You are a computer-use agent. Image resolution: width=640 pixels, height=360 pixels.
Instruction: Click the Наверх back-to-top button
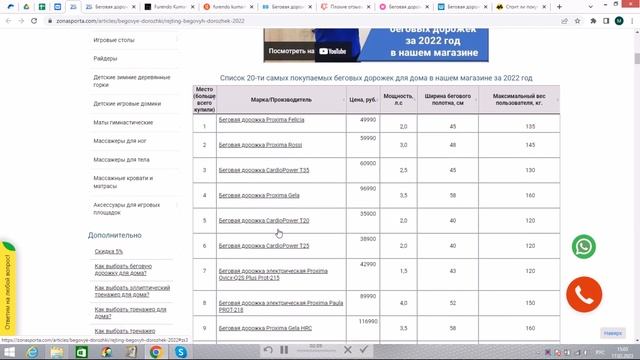pos(613,333)
